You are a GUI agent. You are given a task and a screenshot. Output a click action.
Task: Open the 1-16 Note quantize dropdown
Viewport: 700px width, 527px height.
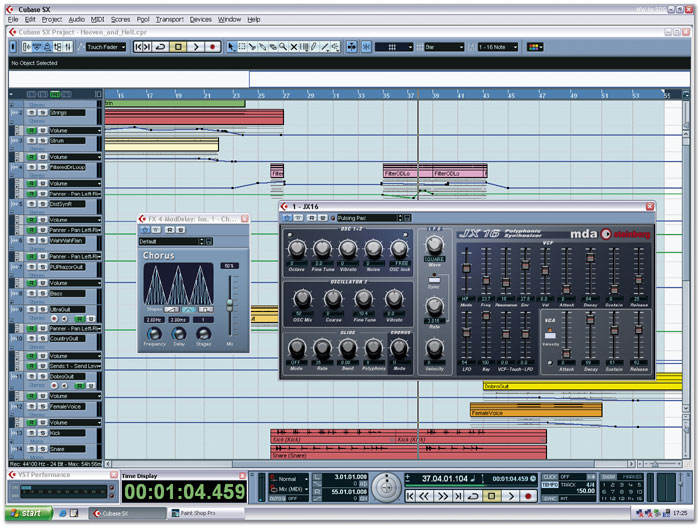click(497, 47)
